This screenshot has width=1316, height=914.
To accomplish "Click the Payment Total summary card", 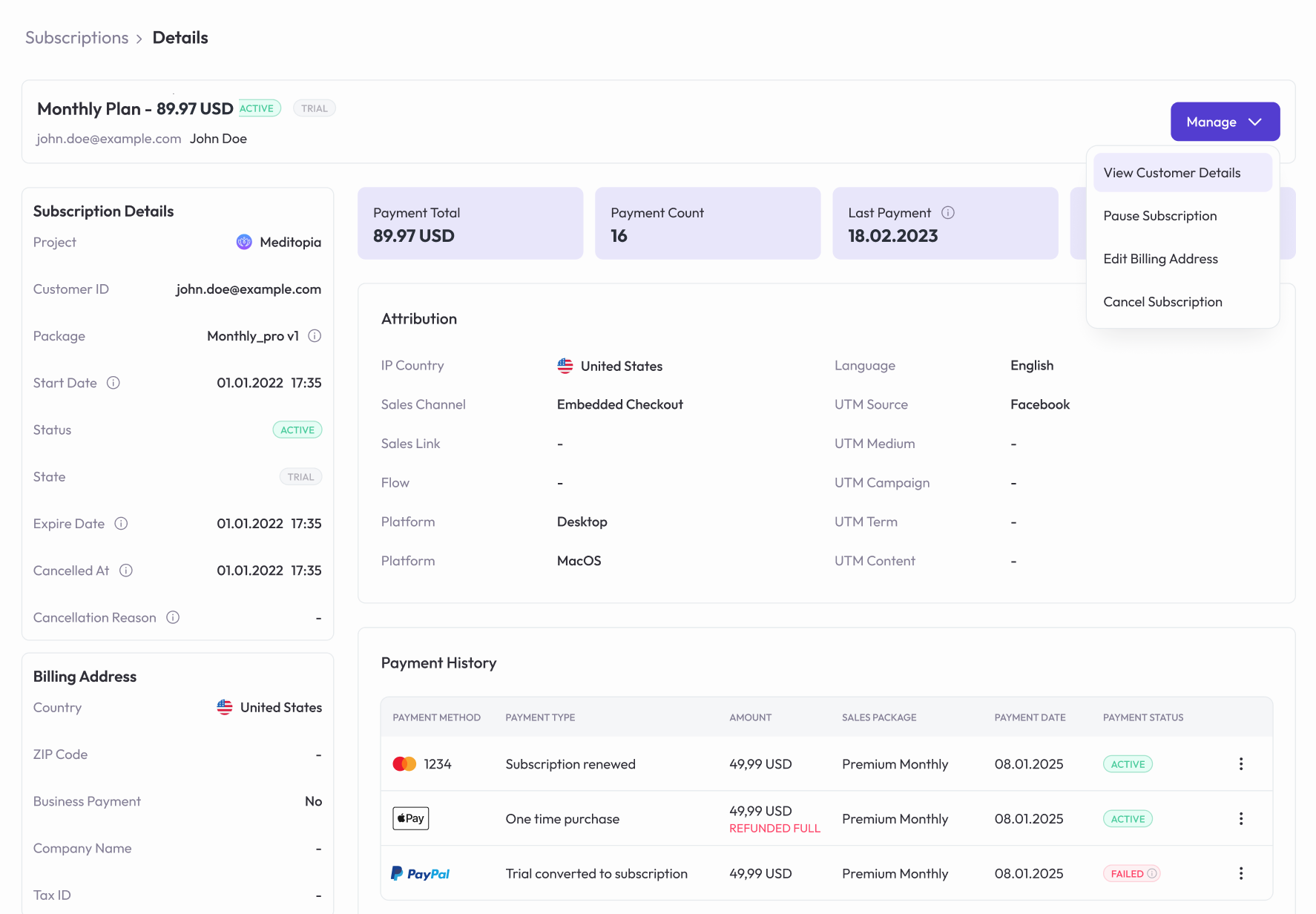I will pos(470,223).
